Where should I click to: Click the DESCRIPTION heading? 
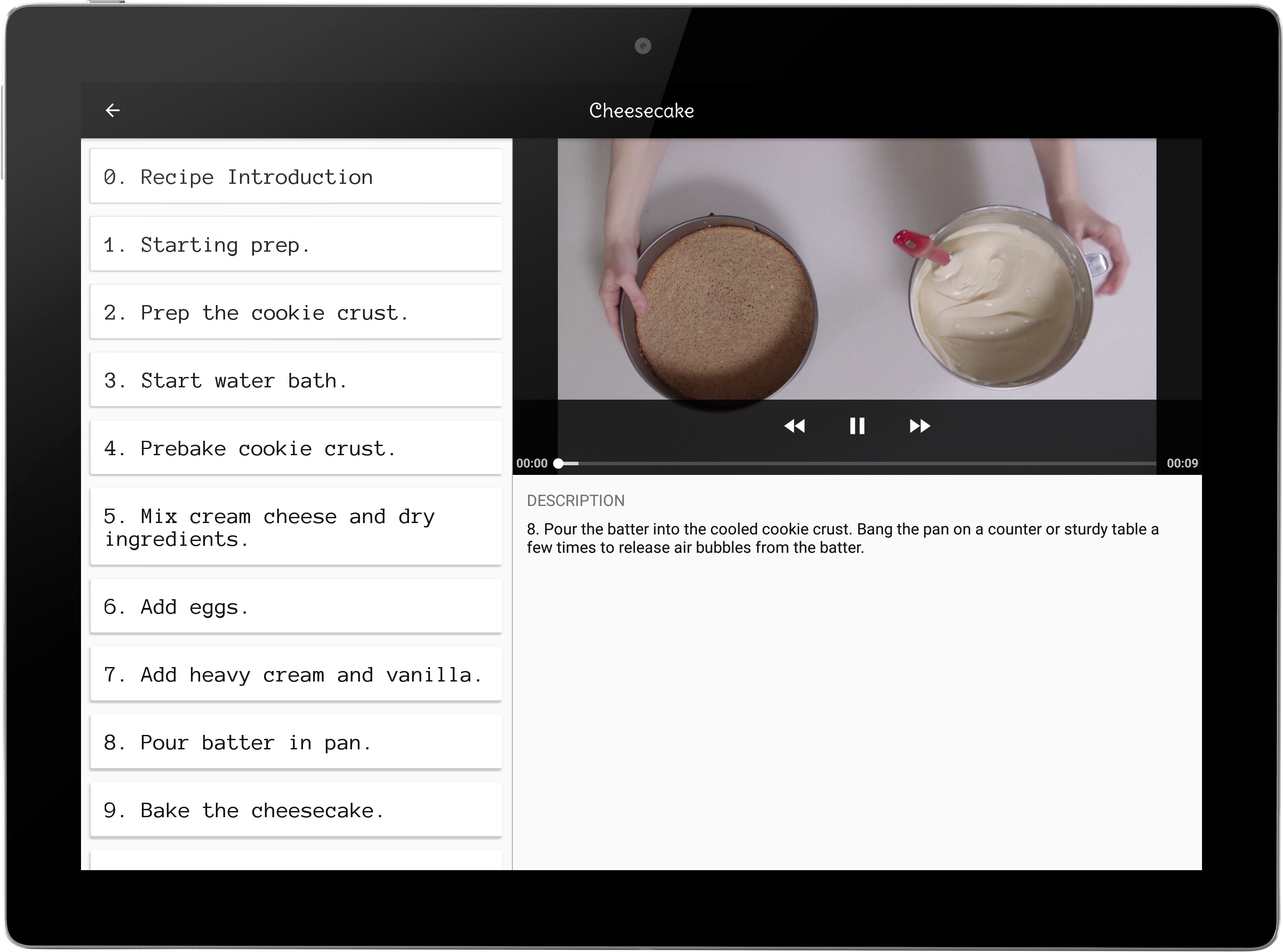[575, 500]
